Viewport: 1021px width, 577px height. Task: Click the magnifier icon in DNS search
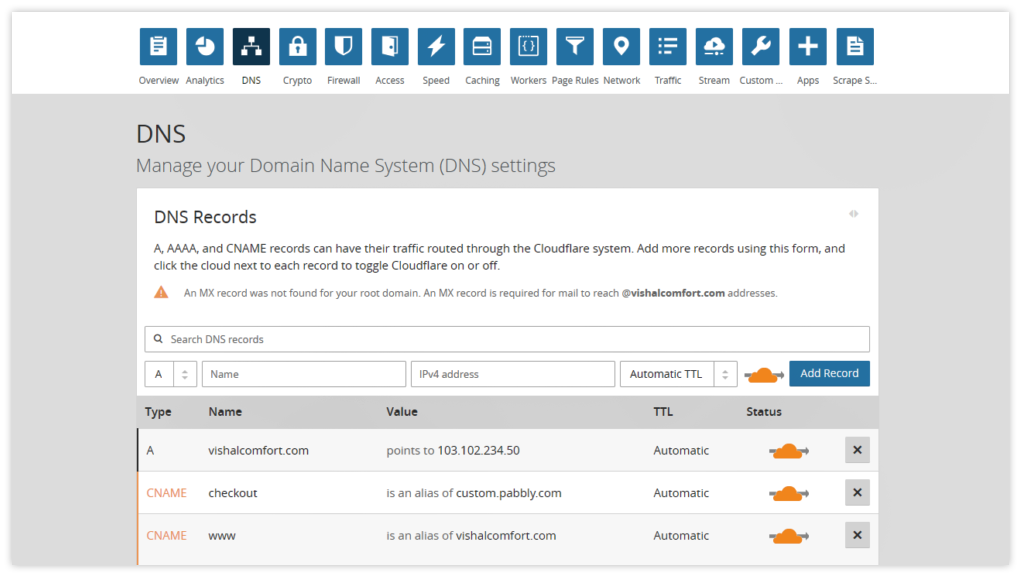(158, 339)
